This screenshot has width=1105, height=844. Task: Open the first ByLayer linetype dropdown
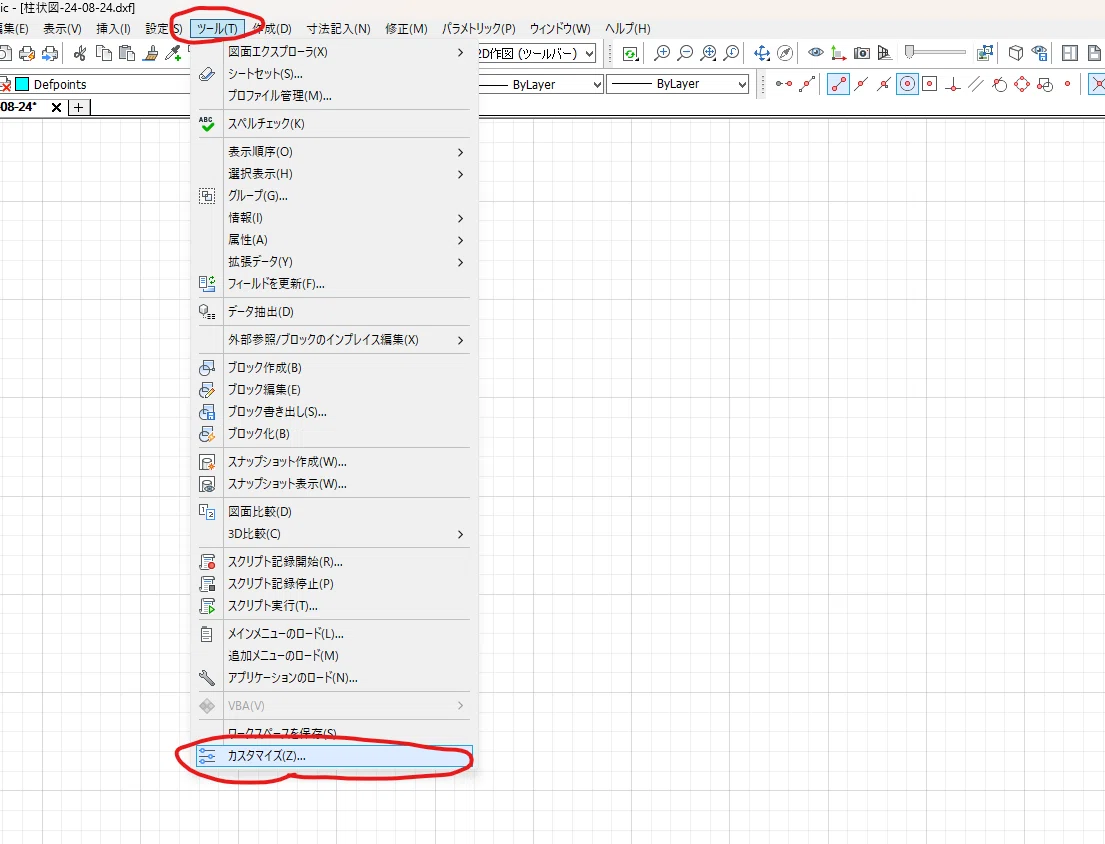(541, 85)
